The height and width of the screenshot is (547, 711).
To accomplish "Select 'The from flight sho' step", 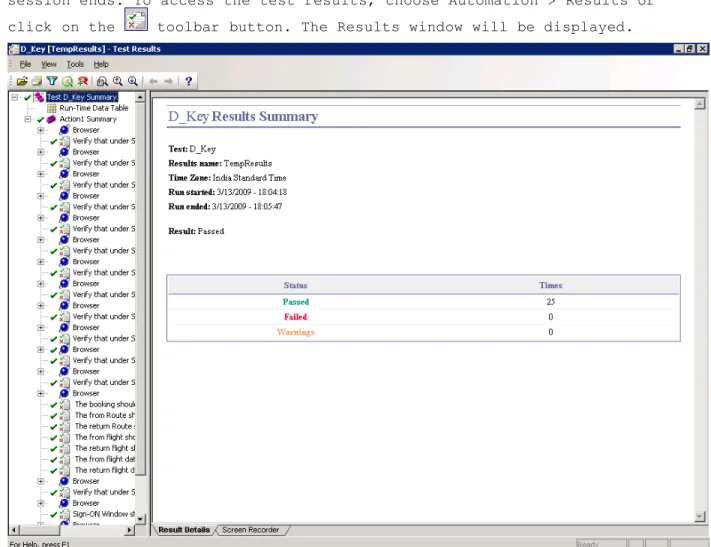I will (105, 437).
